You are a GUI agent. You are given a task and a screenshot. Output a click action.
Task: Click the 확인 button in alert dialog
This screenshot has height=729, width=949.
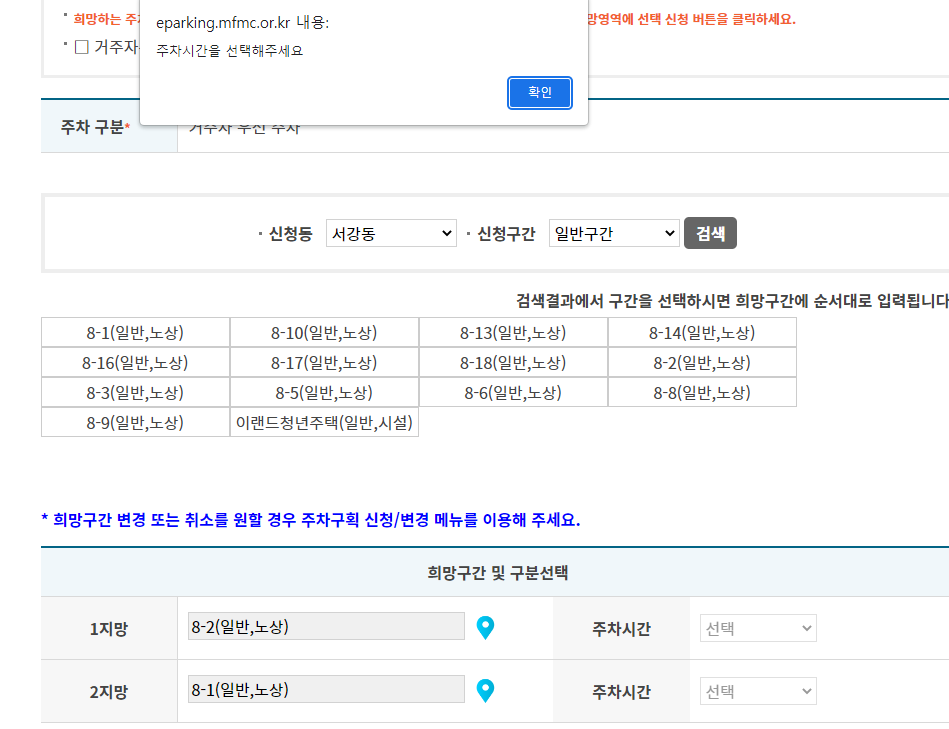tap(539, 93)
